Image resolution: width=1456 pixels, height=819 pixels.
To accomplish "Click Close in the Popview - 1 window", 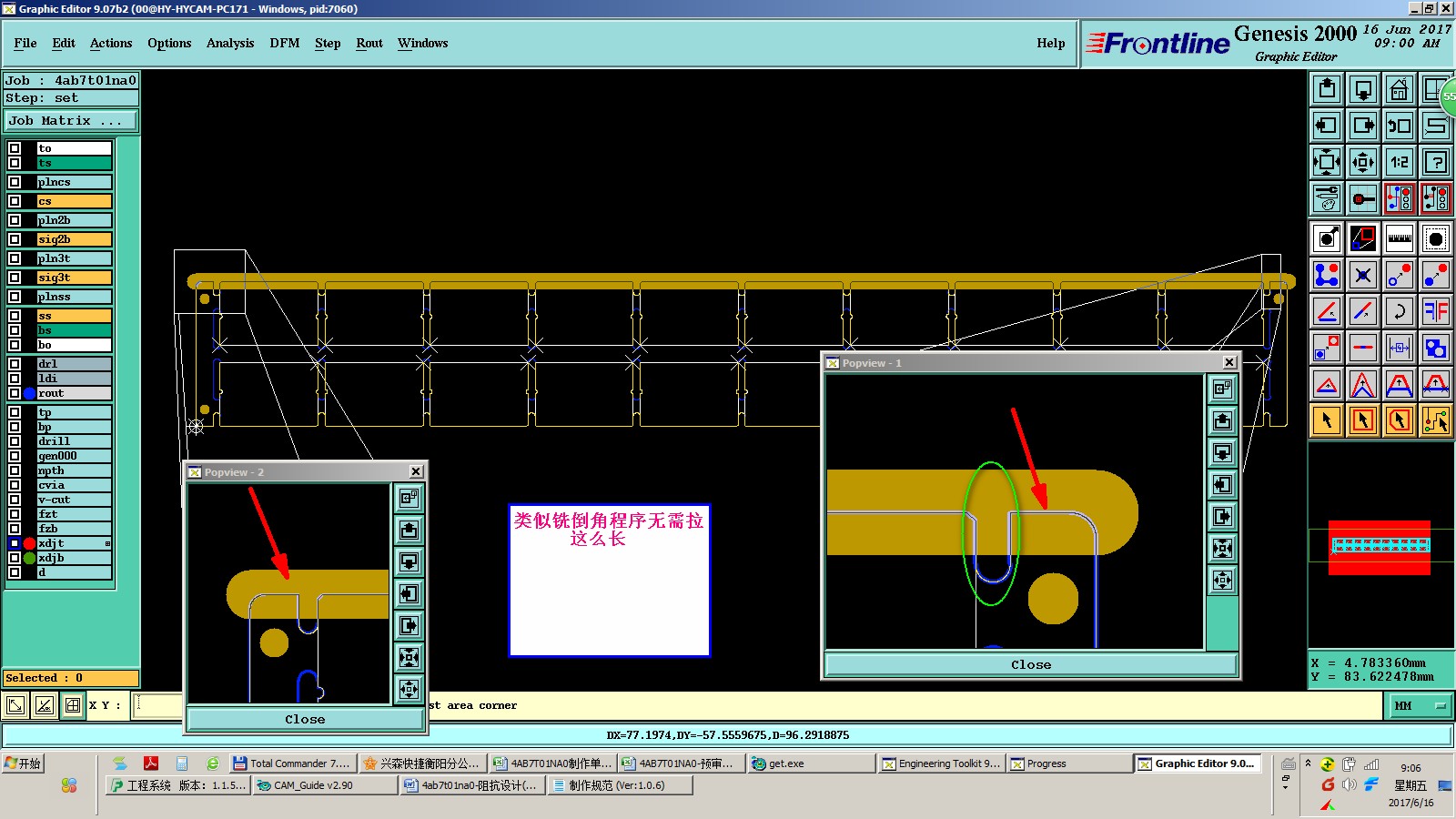I will tap(1031, 665).
